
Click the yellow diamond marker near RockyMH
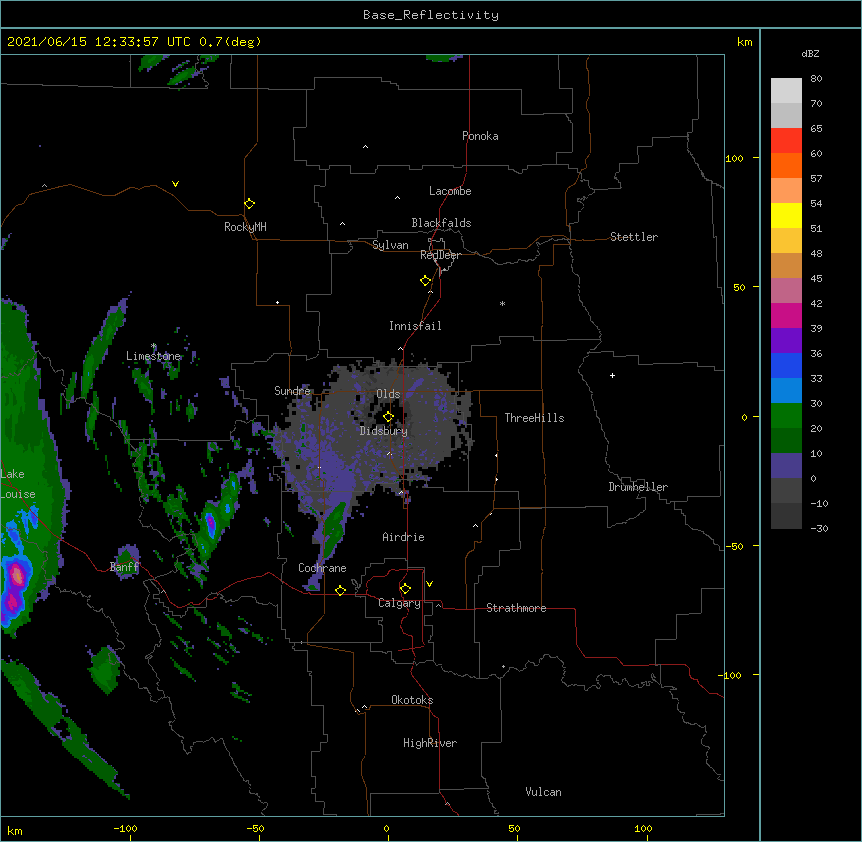[x=249, y=204]
